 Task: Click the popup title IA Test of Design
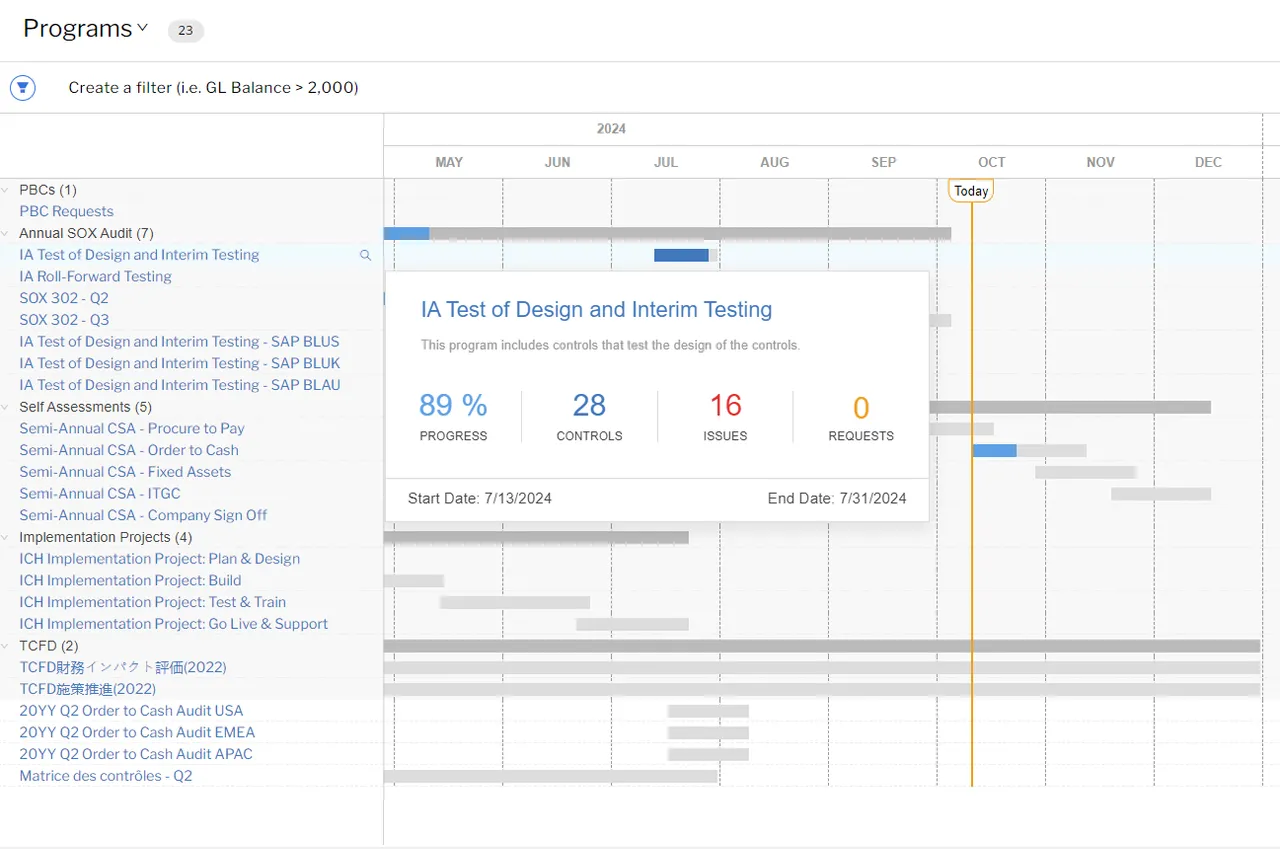click(596, 310)
